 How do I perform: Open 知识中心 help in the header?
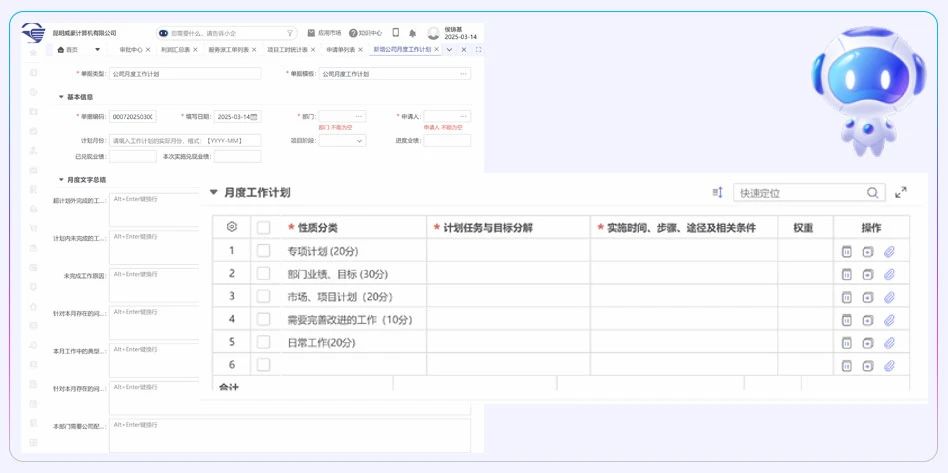click(x=365, y=33)
